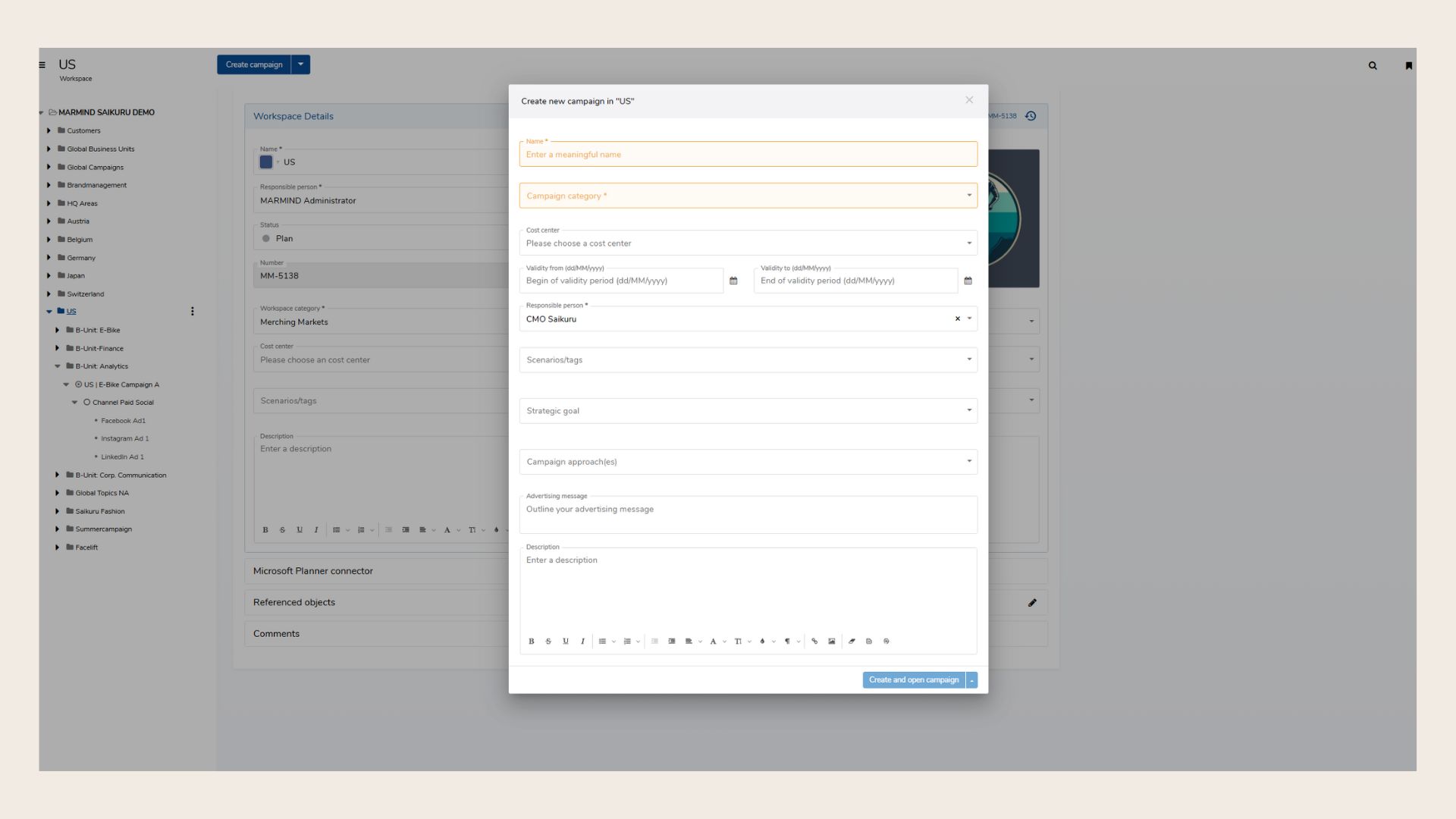Expand the Germany folder in the tree
The height and width of the screenshot is (819, 1456).
49,258
